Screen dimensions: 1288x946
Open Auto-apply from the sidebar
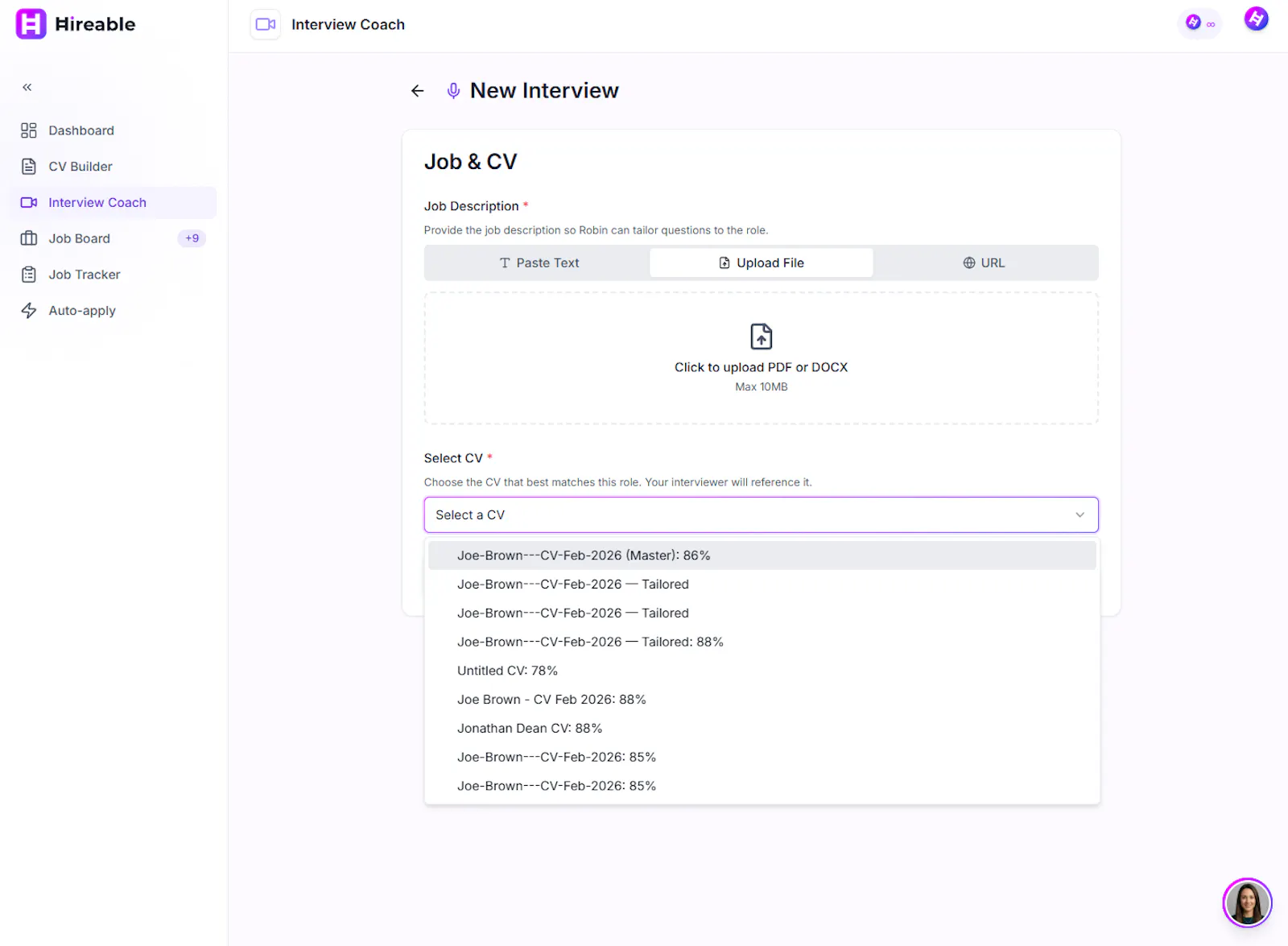coord(114,311)
